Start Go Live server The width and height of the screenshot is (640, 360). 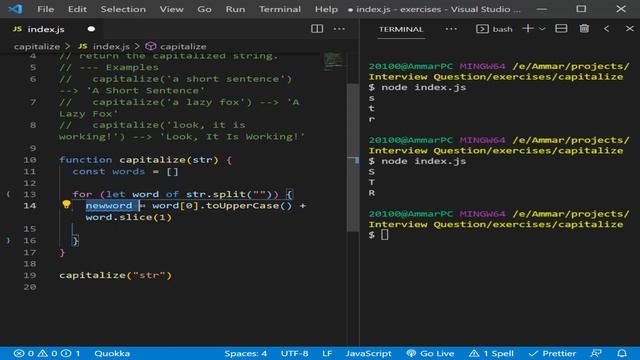click(x=430, y=353)
